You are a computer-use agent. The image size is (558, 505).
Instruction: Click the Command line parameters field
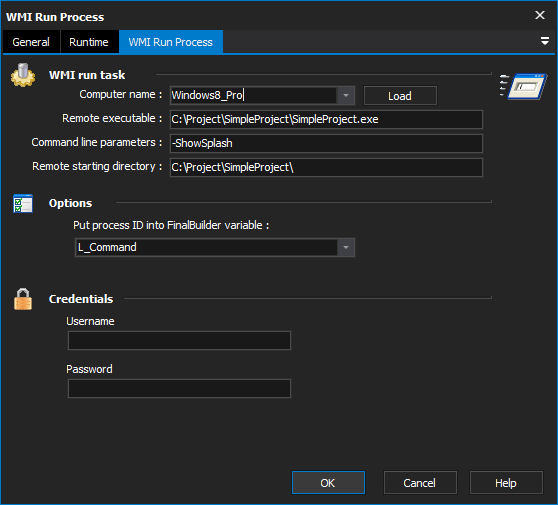coord(326,143)
